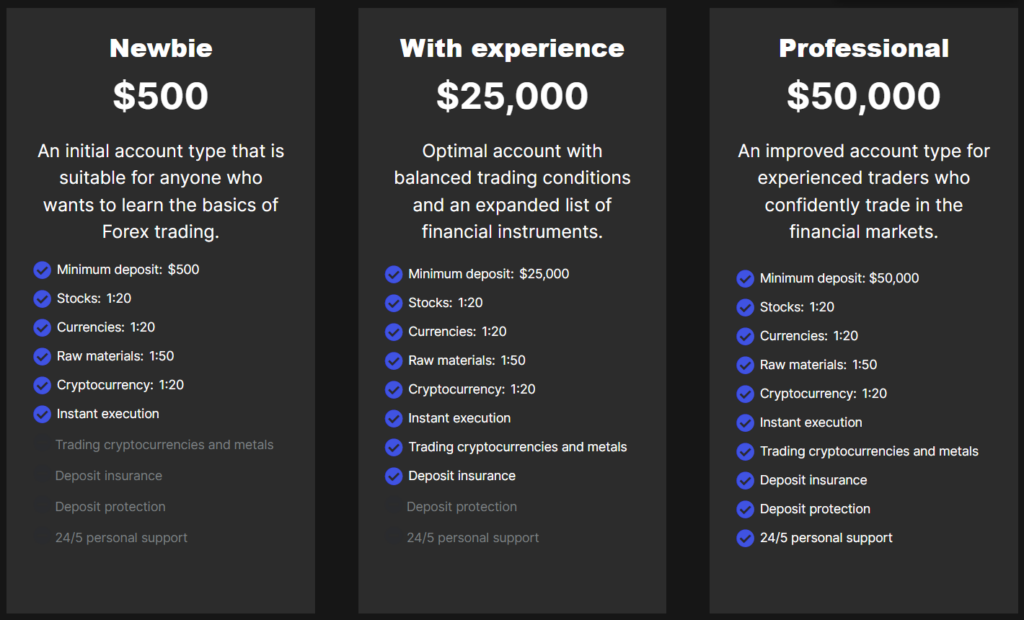The height and width of the screenshot is (620, 1024).
Task: Select the With experience plan heading
Action: (512, 48)
